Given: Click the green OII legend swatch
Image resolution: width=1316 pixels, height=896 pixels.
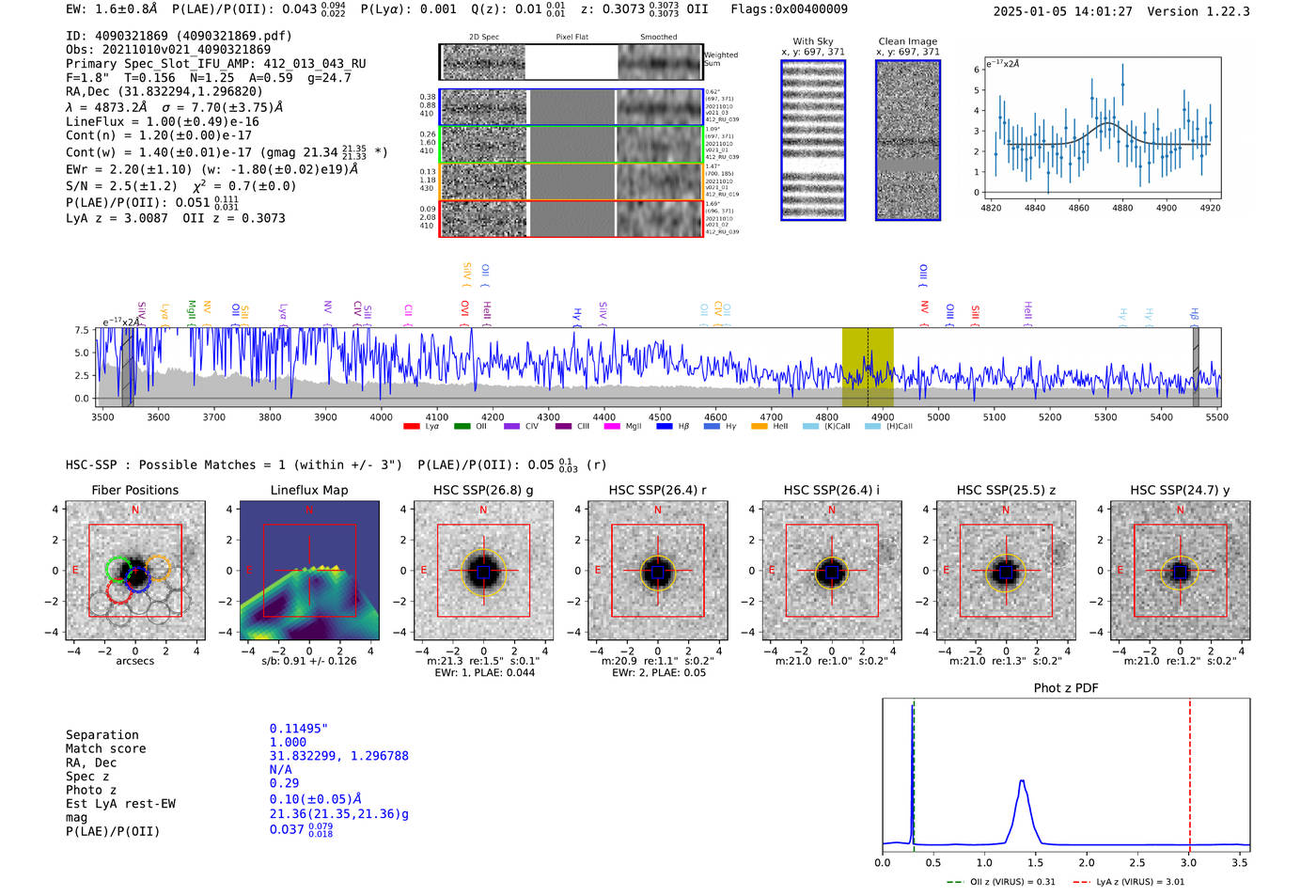Looking at the screenshot, I should [x=462, y=427].
